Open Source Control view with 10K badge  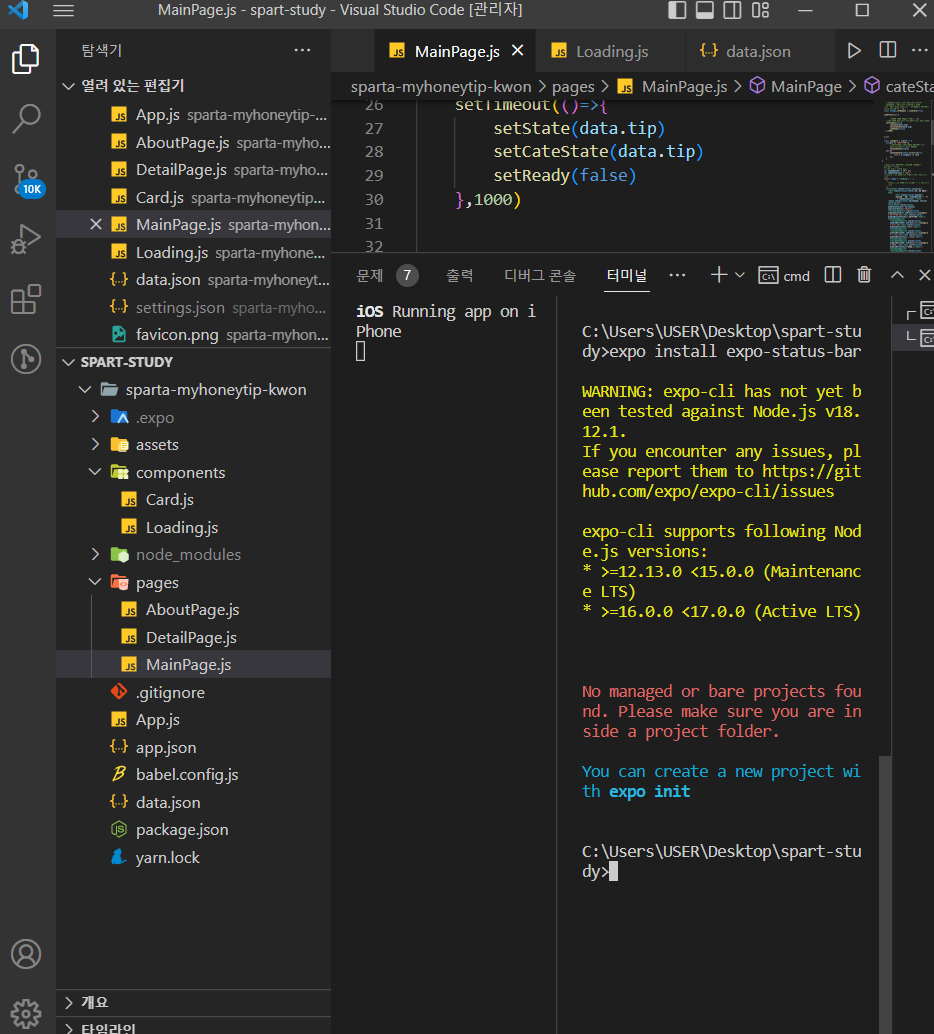tap(28, 179)
